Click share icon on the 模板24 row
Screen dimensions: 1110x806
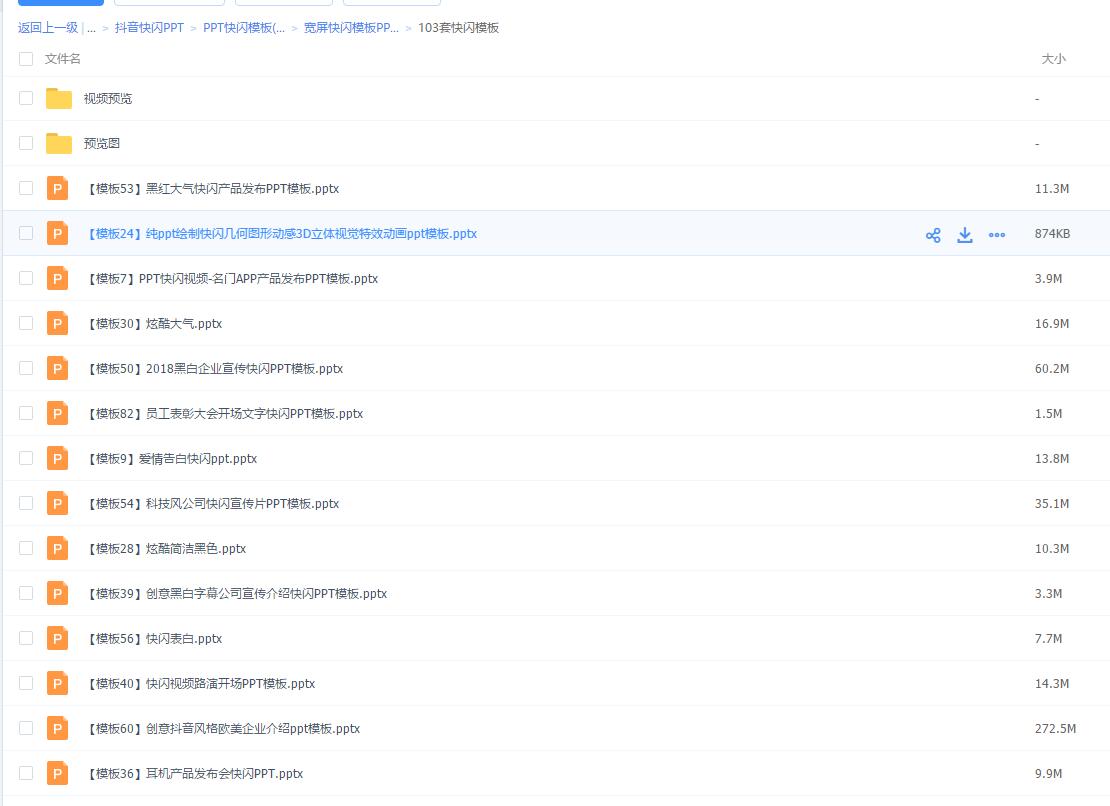tap(933, 235)
